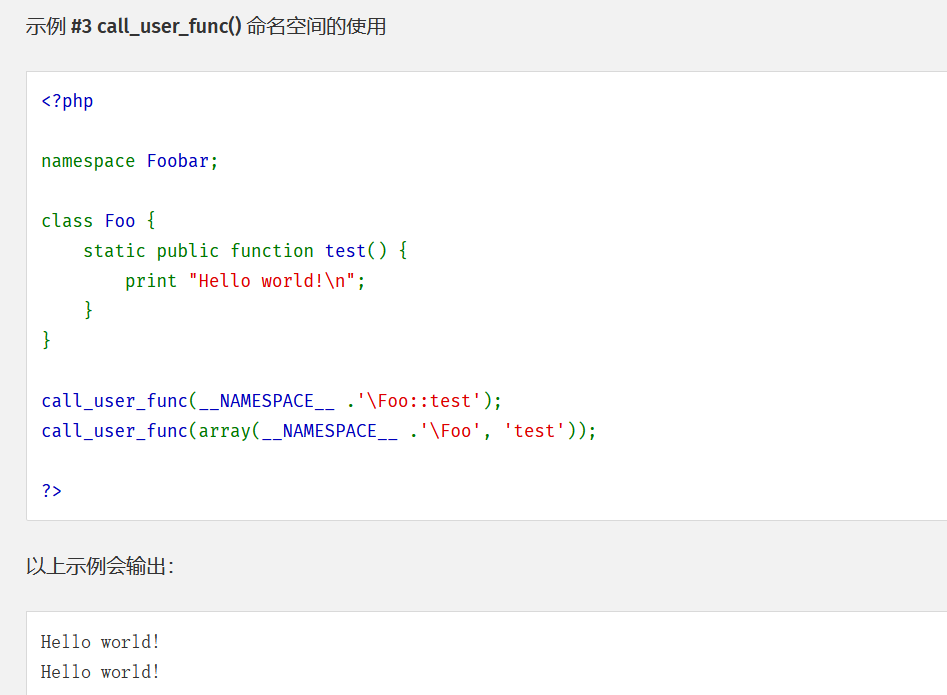Viewport: 947px width, 695px height.
Task: Click the "以上示例会输出" output label
Action: point(100,567)
